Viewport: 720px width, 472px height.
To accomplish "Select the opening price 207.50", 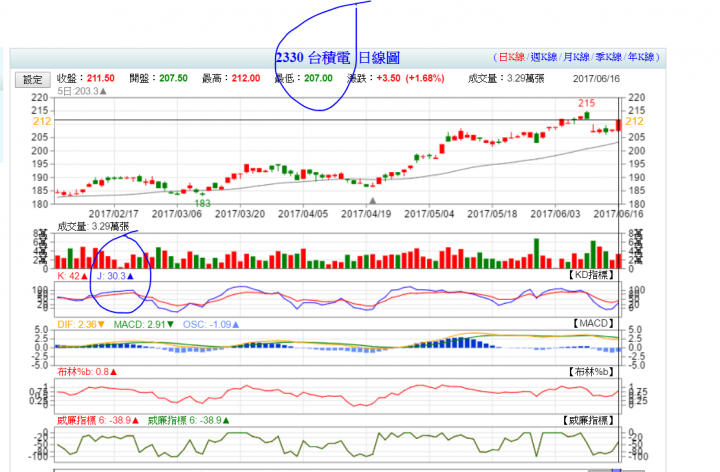I will [174, 78].
